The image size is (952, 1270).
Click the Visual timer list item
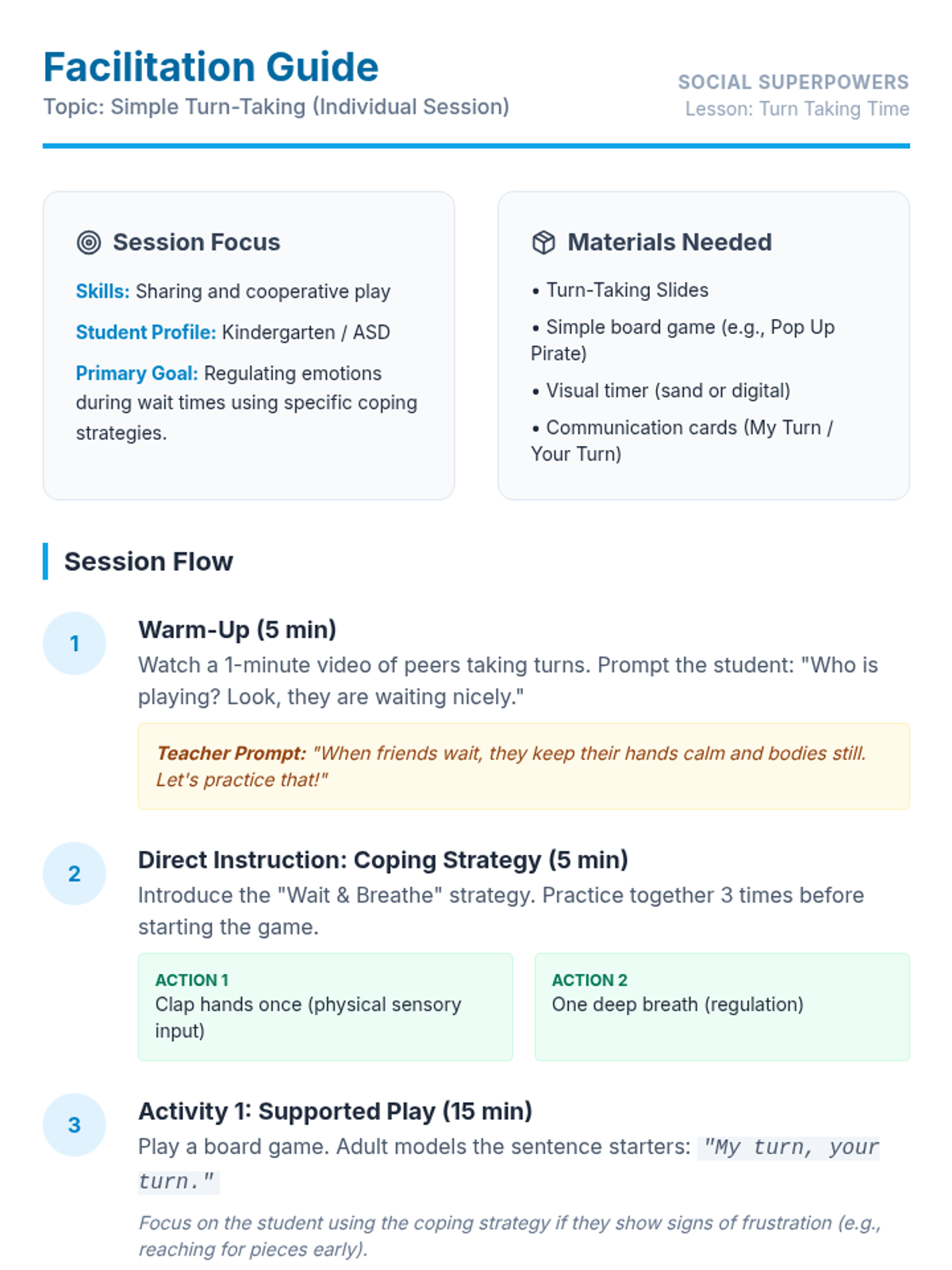(662, 391)
